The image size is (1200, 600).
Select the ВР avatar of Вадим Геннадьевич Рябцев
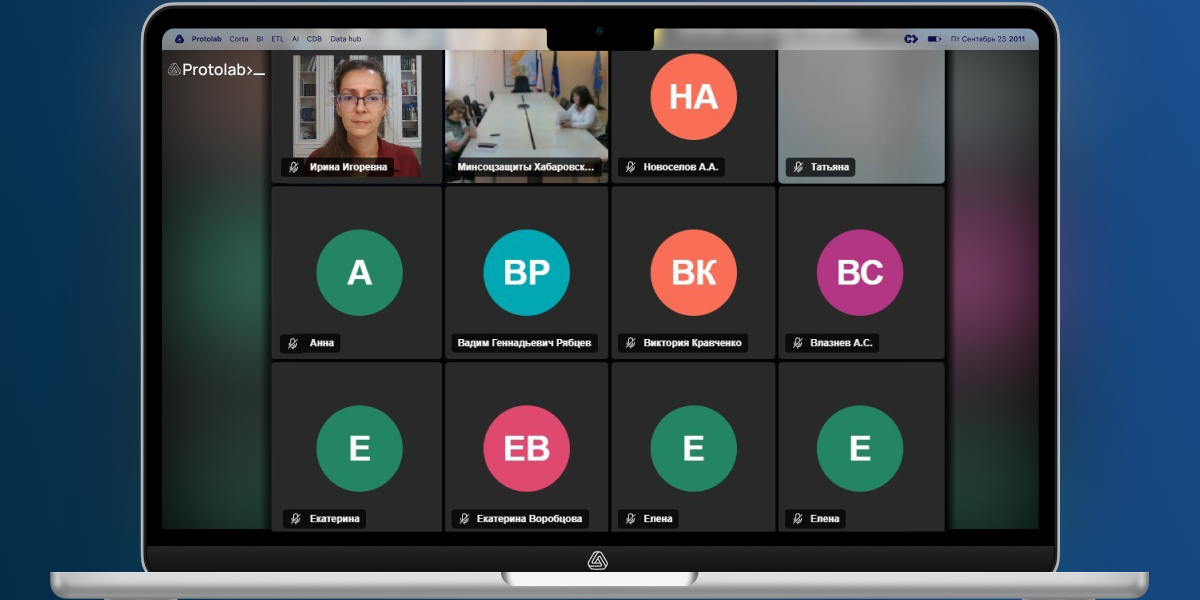tap(526, 272)
